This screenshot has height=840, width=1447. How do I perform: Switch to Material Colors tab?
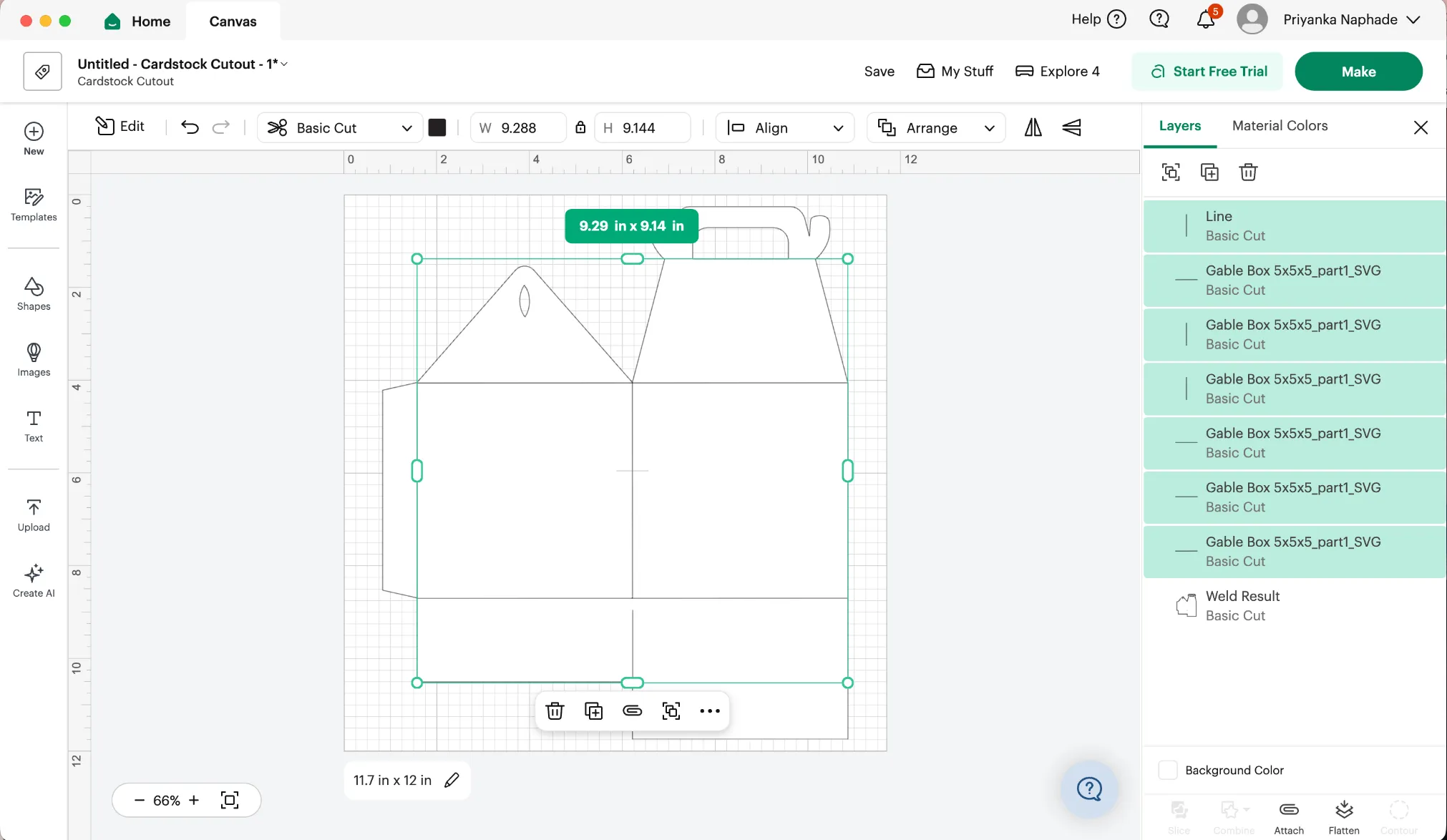point(1280,126)
